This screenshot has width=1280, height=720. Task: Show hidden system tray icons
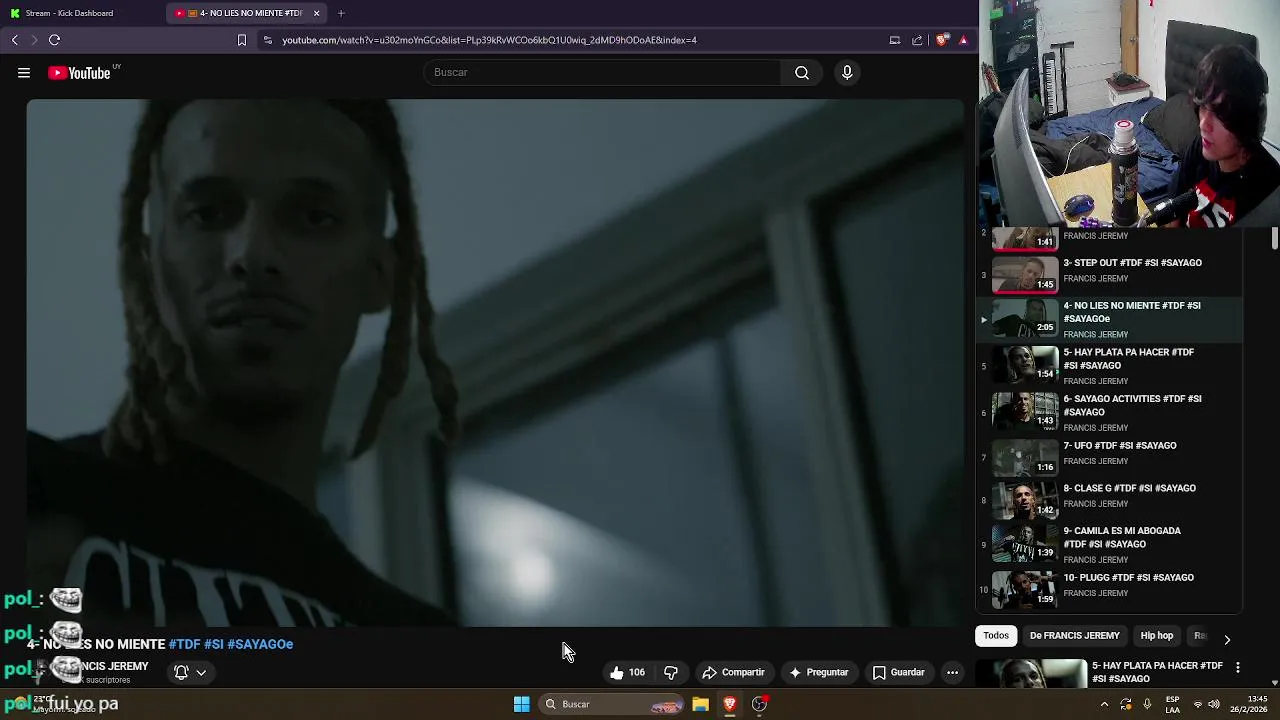(1105, 704)
